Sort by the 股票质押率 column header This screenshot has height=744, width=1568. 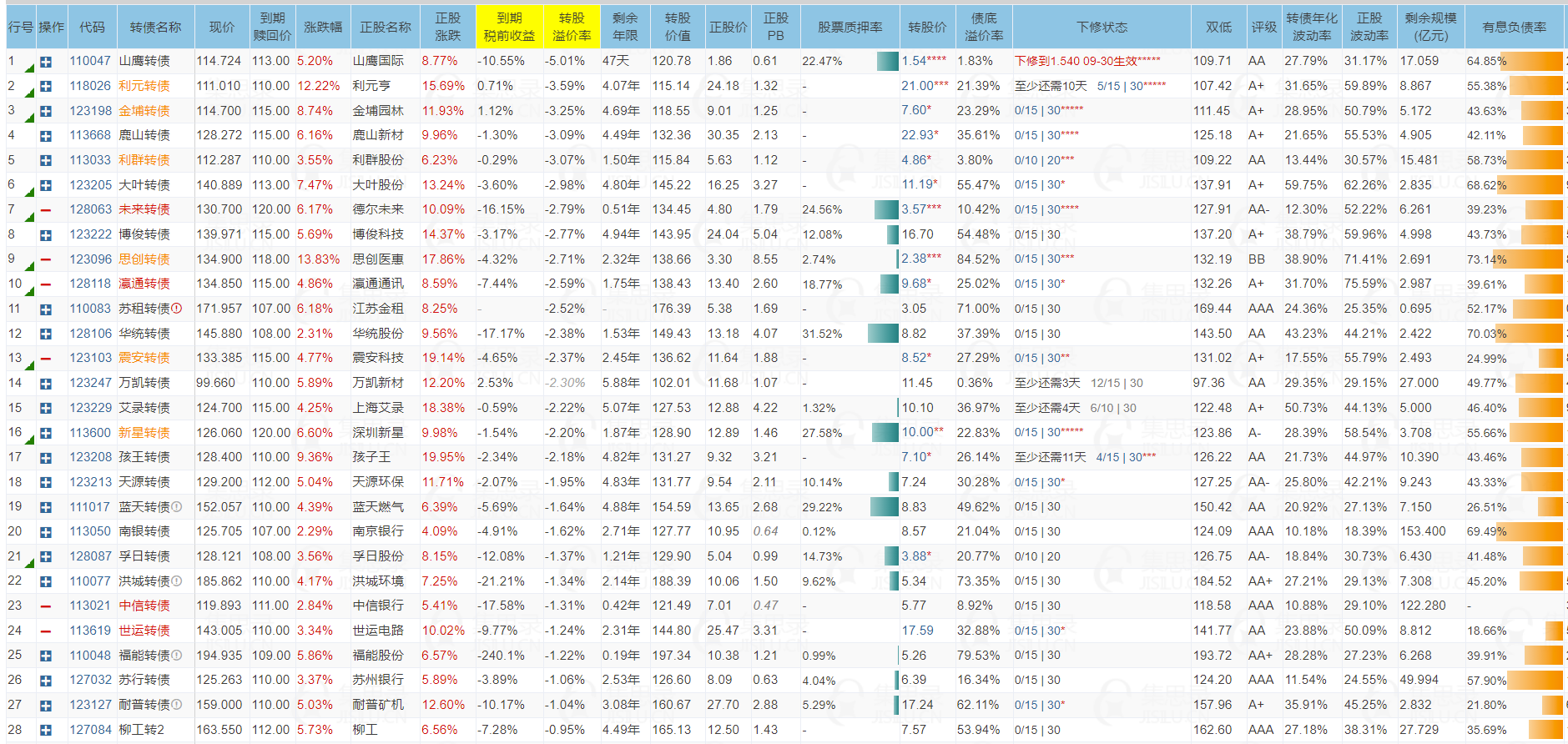tap(850, 28)
